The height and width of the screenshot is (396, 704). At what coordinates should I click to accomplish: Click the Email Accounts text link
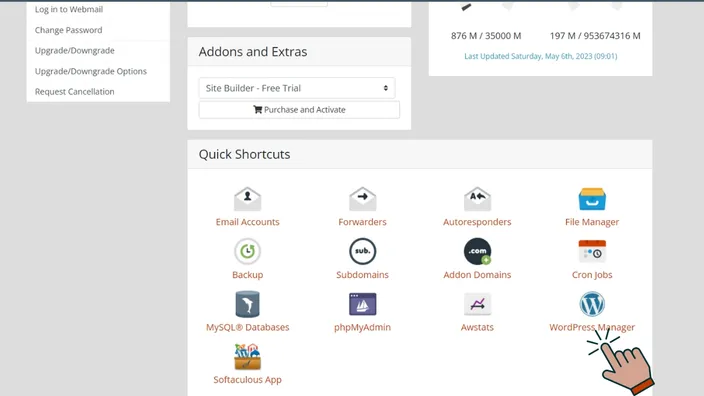coord(247,222)
